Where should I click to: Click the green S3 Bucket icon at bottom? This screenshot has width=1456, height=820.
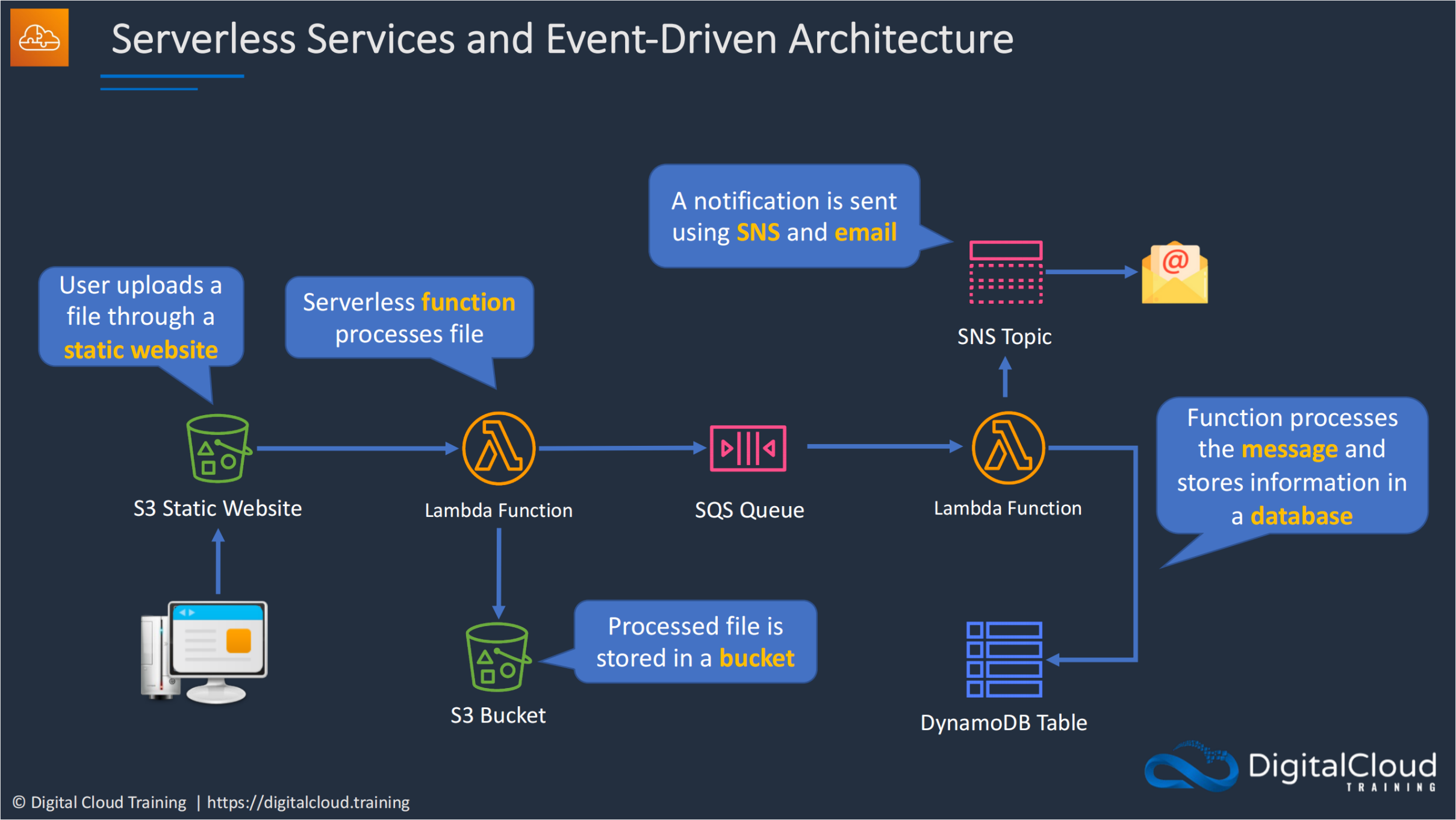coord(498,657)
